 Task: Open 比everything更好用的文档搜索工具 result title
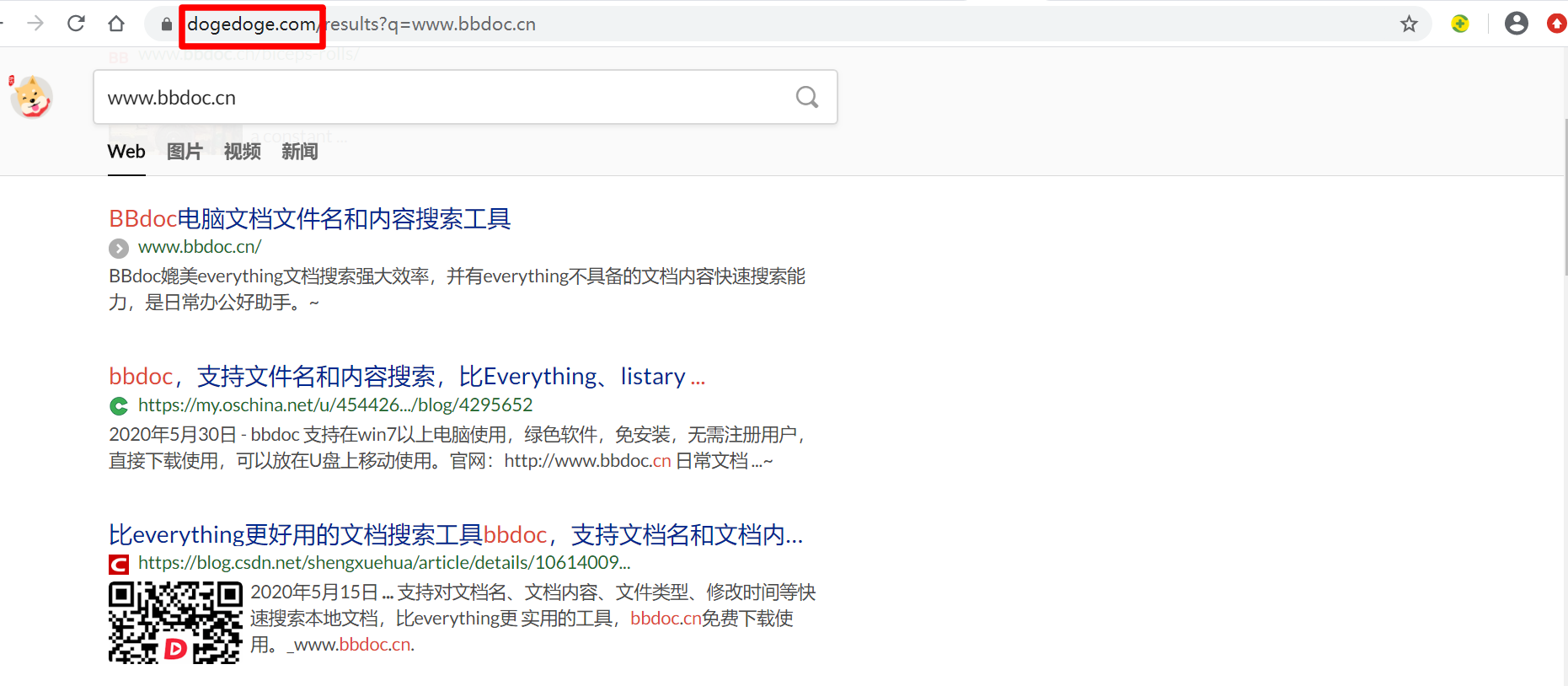[x=456, y=535]
